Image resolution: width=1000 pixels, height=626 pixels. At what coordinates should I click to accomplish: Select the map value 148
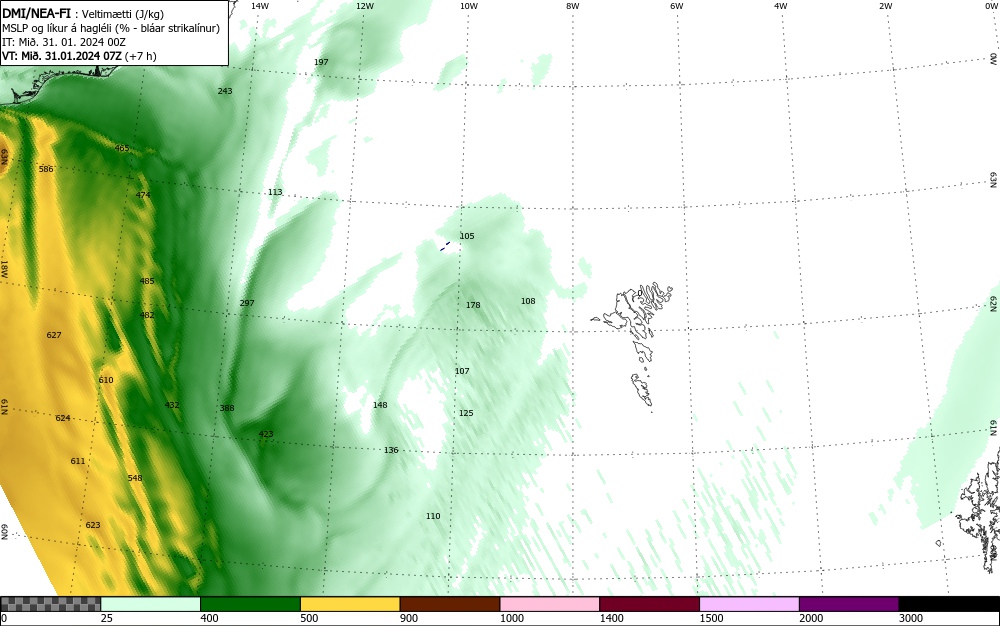coord(380,405)
